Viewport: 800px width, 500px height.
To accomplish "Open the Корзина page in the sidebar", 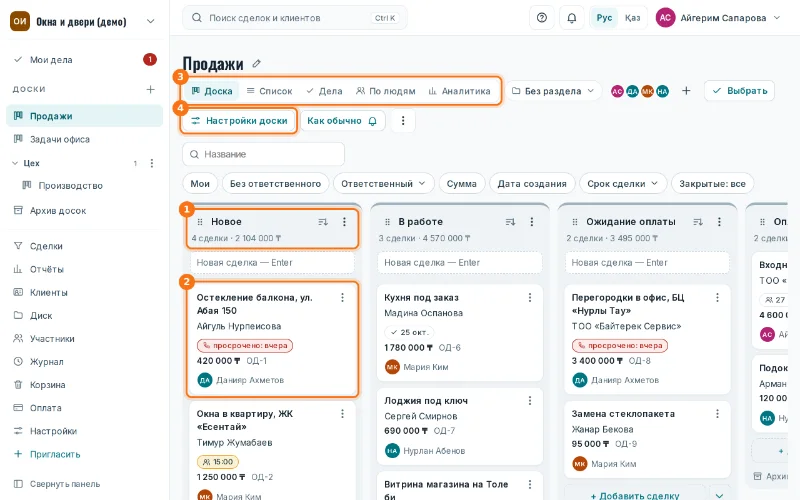I will click(84, 385).
